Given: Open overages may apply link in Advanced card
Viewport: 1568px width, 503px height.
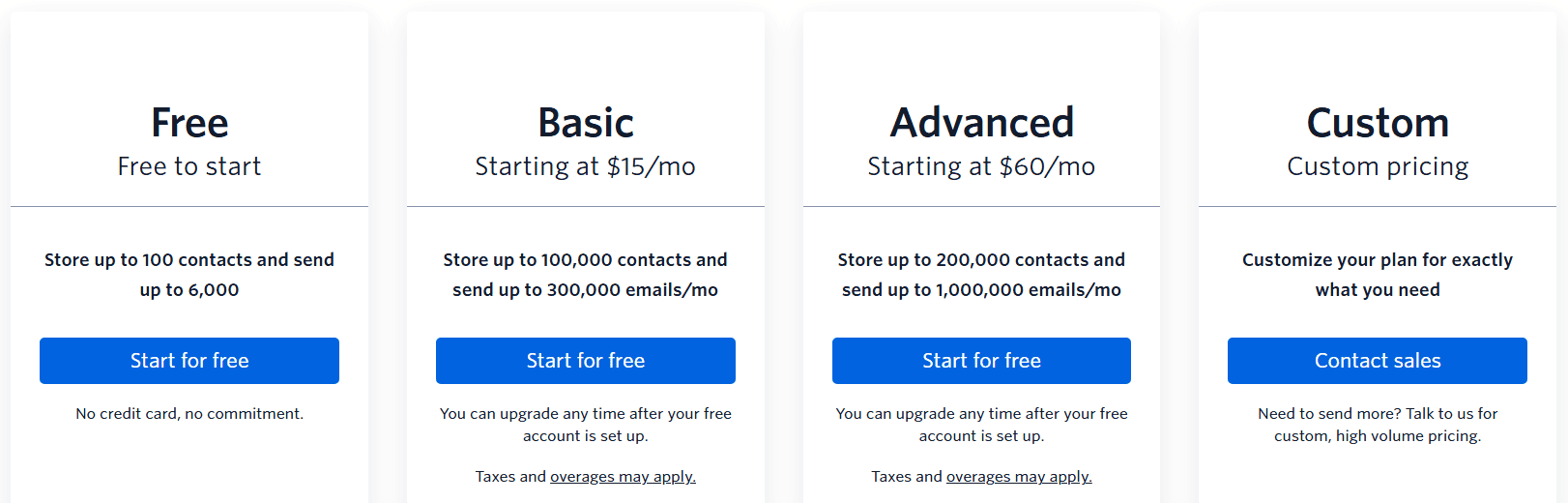Looking at the screenshot, I should coord(1019,477).
